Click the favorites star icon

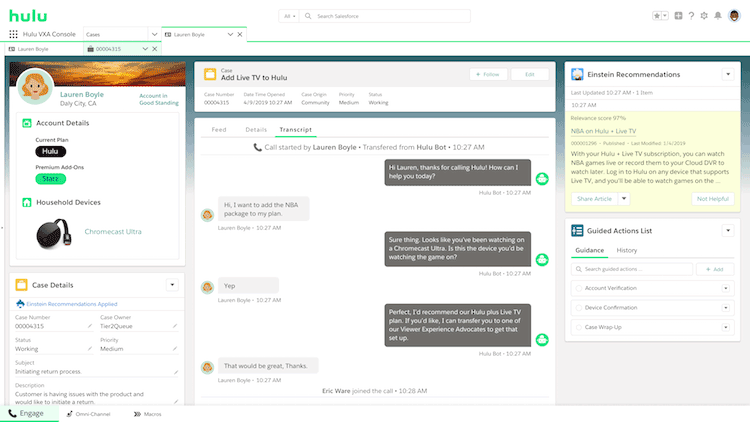click(655, 16)
